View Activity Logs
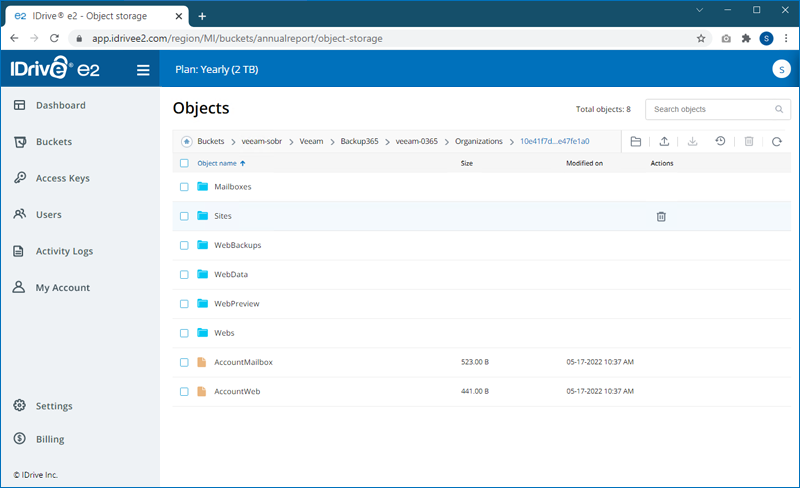 point(53,251)
